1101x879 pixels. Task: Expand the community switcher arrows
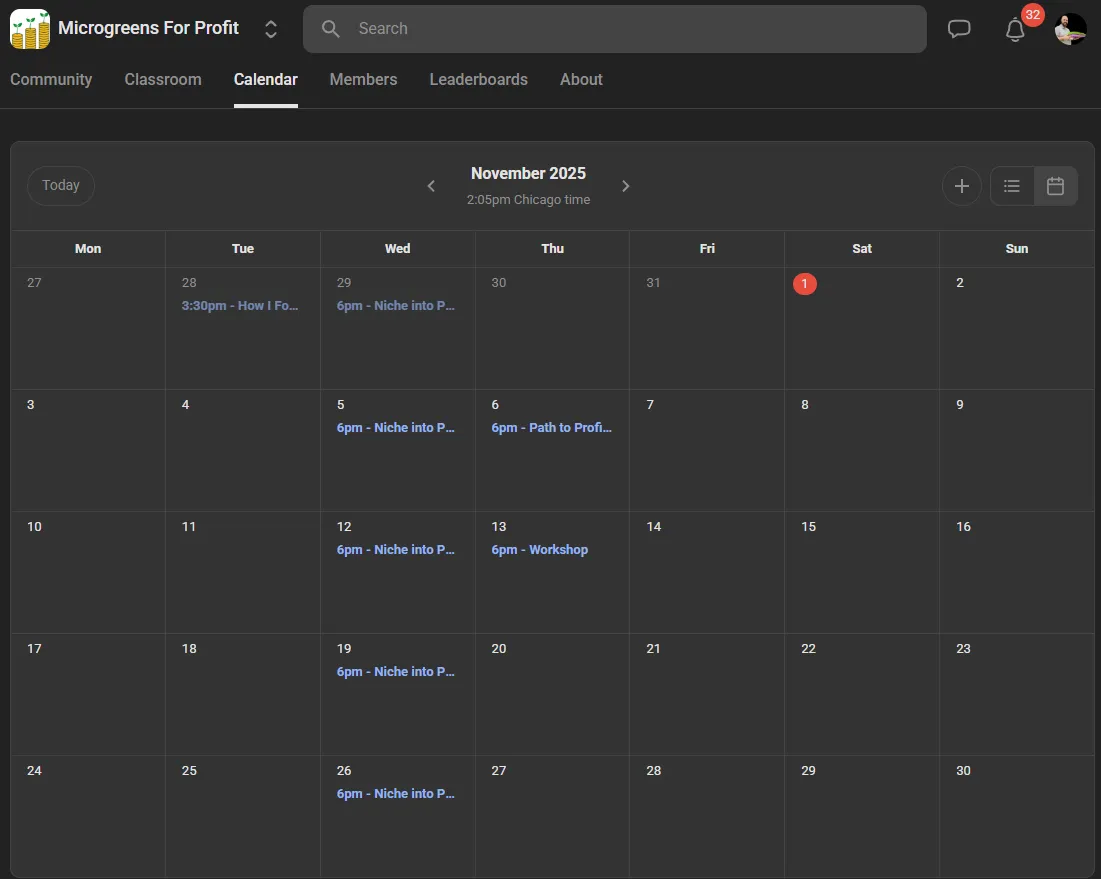click(271, 29)
